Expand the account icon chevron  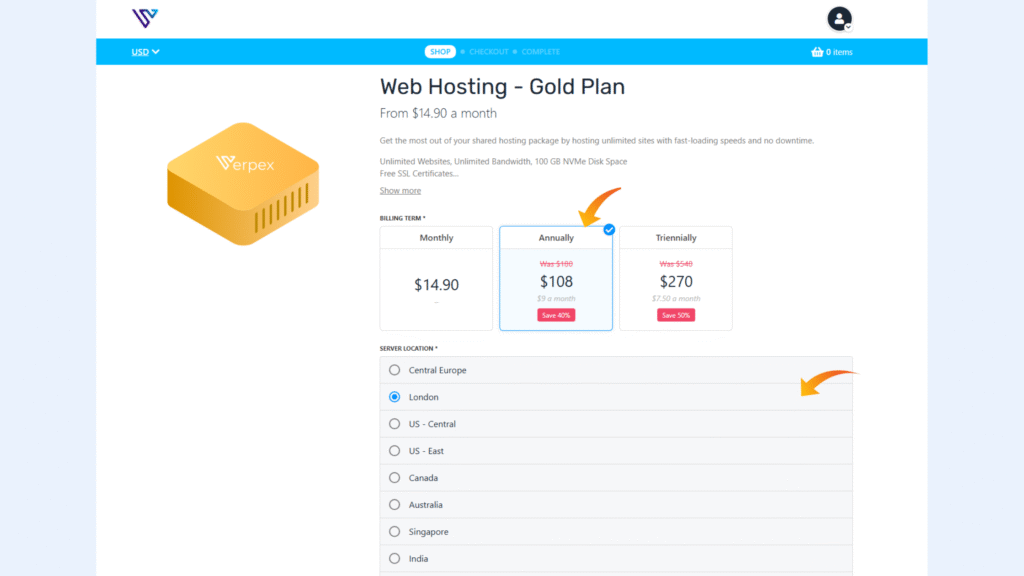(x=849, y=27)
